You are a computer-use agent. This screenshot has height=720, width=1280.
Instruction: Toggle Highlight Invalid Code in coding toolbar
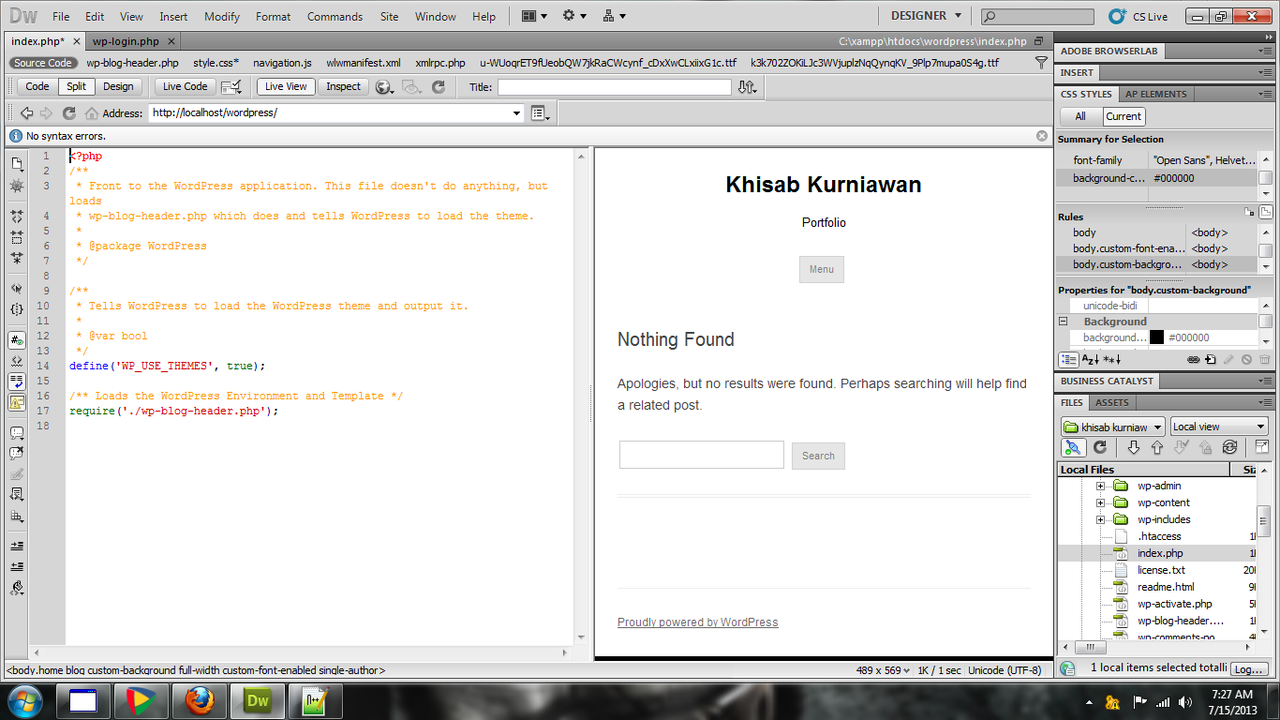point(16,361)
